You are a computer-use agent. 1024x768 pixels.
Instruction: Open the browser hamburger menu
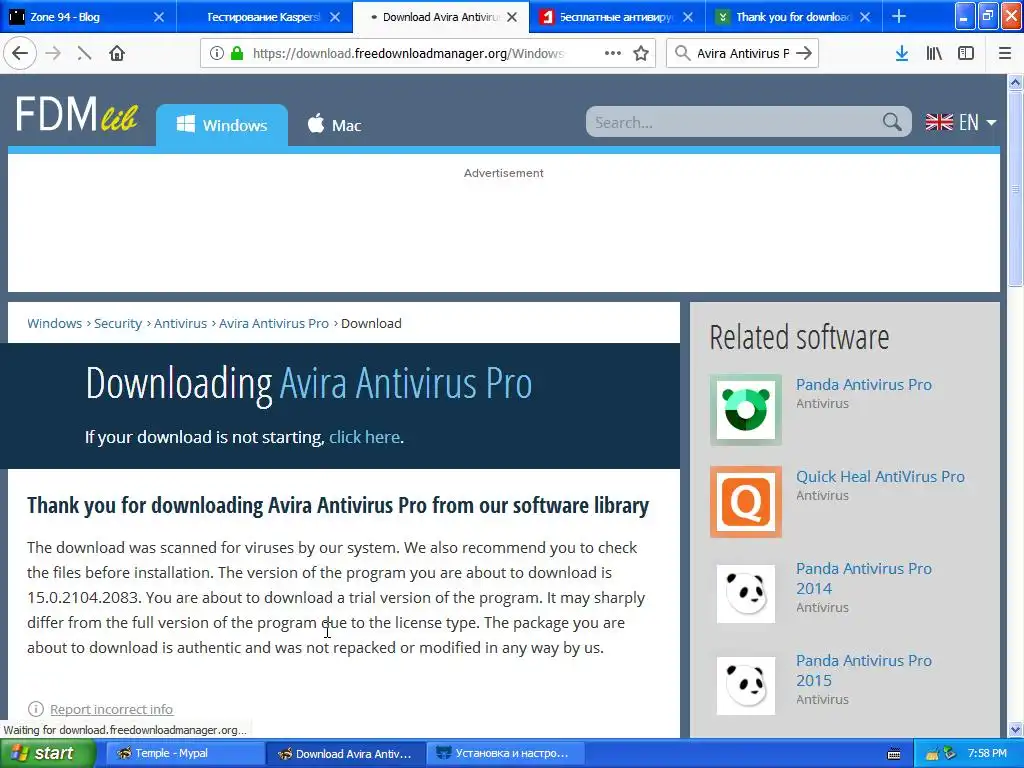tap(1005, 54)
